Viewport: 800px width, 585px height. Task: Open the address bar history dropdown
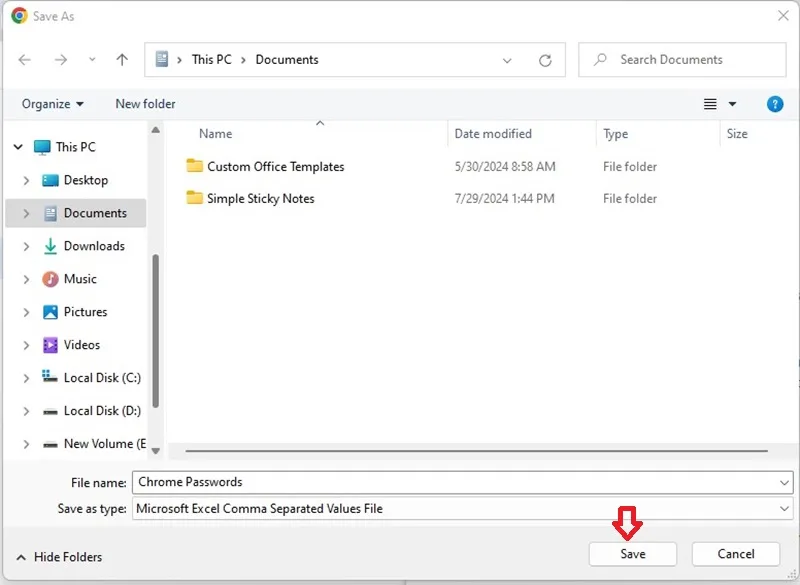507,60
